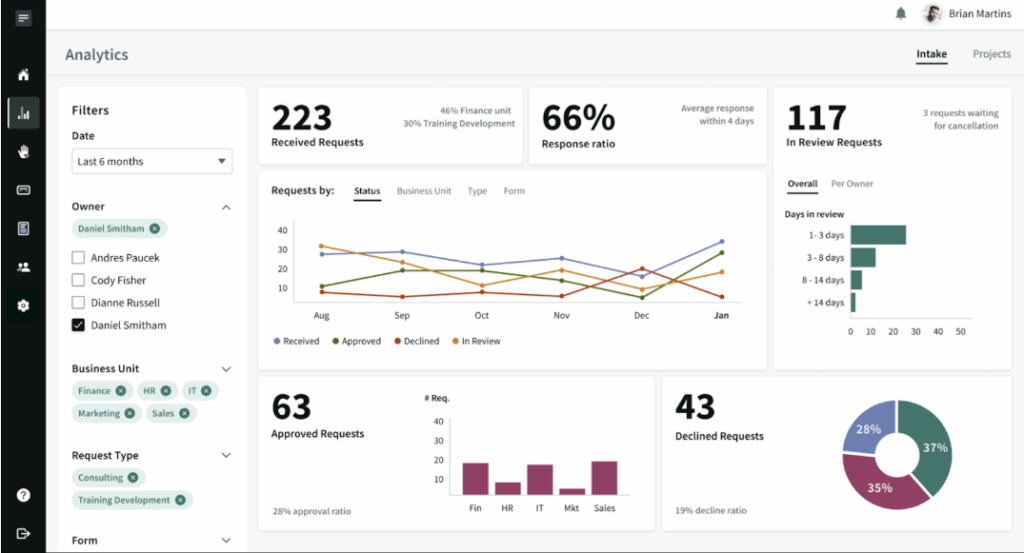This screenshot has width=1024, height=553.
Task: Remove the Finance filter chip
Action: click(x=121, y=391)
